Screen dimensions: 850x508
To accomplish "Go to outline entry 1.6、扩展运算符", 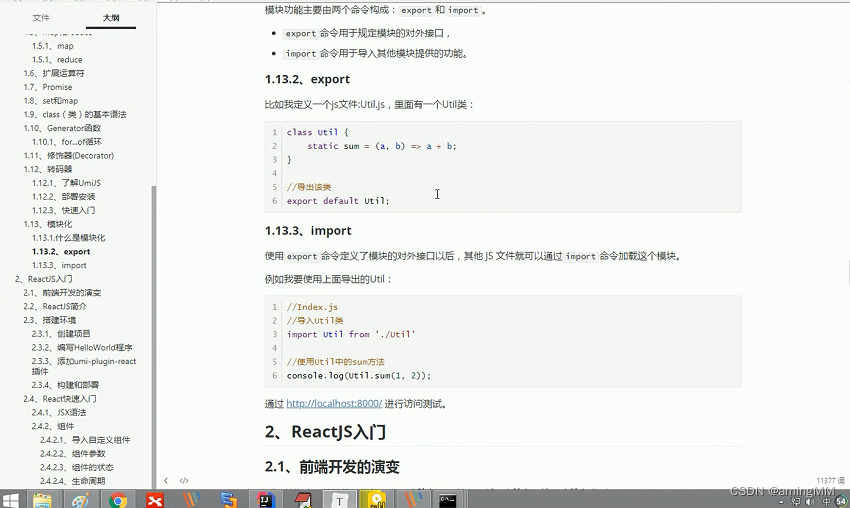I will coord(54,73).
